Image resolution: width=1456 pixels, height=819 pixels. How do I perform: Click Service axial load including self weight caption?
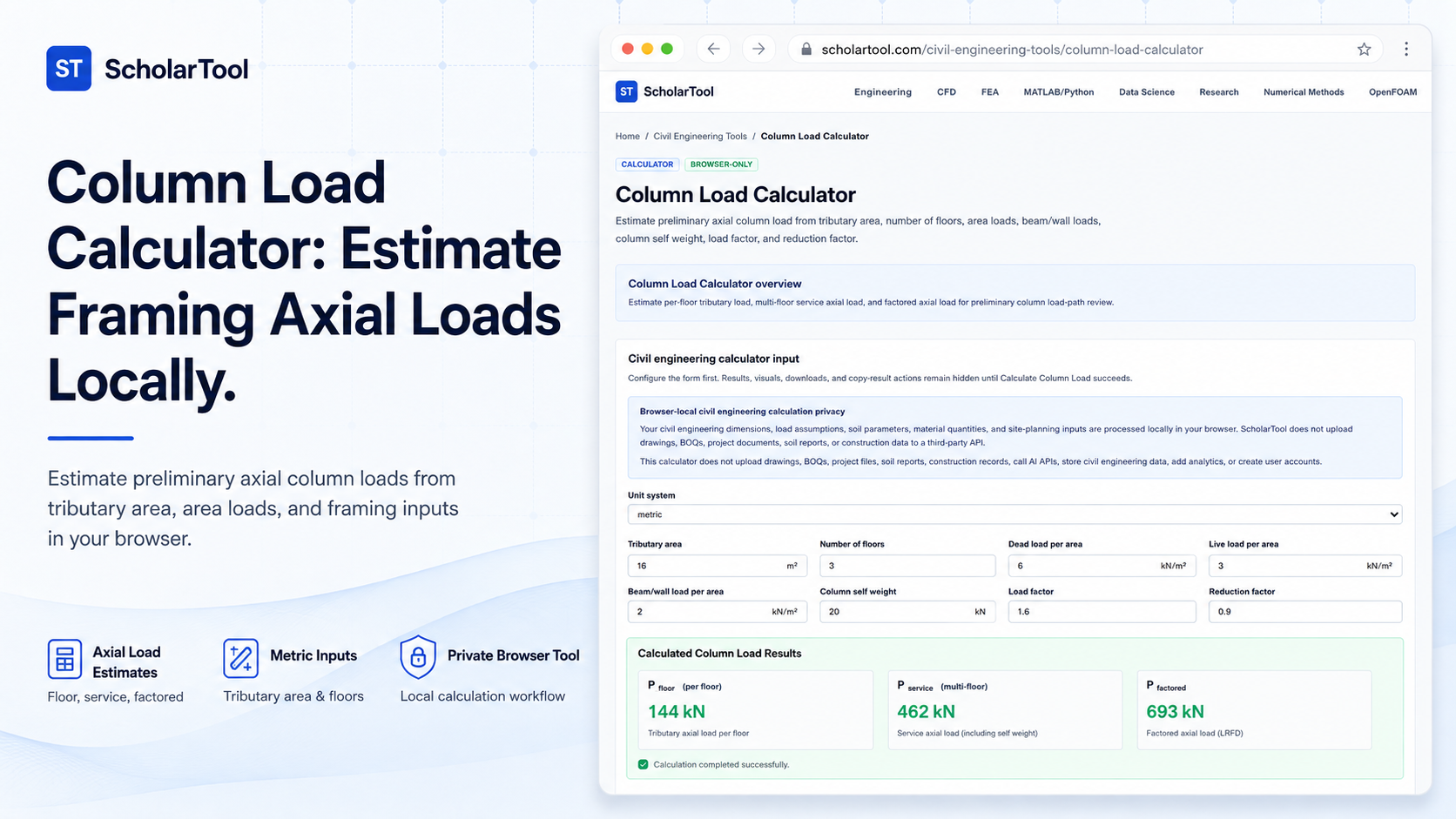coord(967,734)
